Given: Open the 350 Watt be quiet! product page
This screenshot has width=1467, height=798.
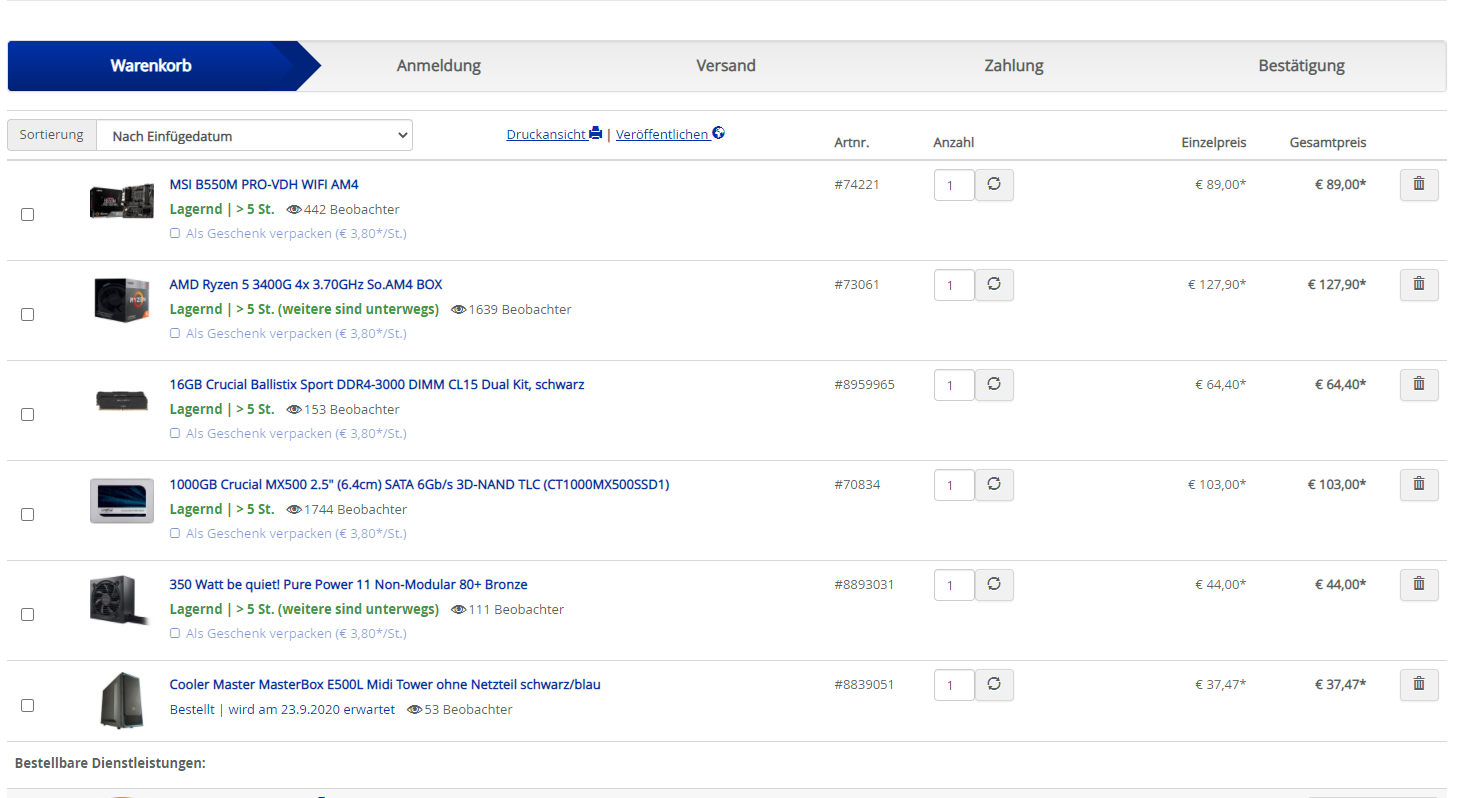Looking at the screenshot, I should pyautogui.click(x=348, y=584).
